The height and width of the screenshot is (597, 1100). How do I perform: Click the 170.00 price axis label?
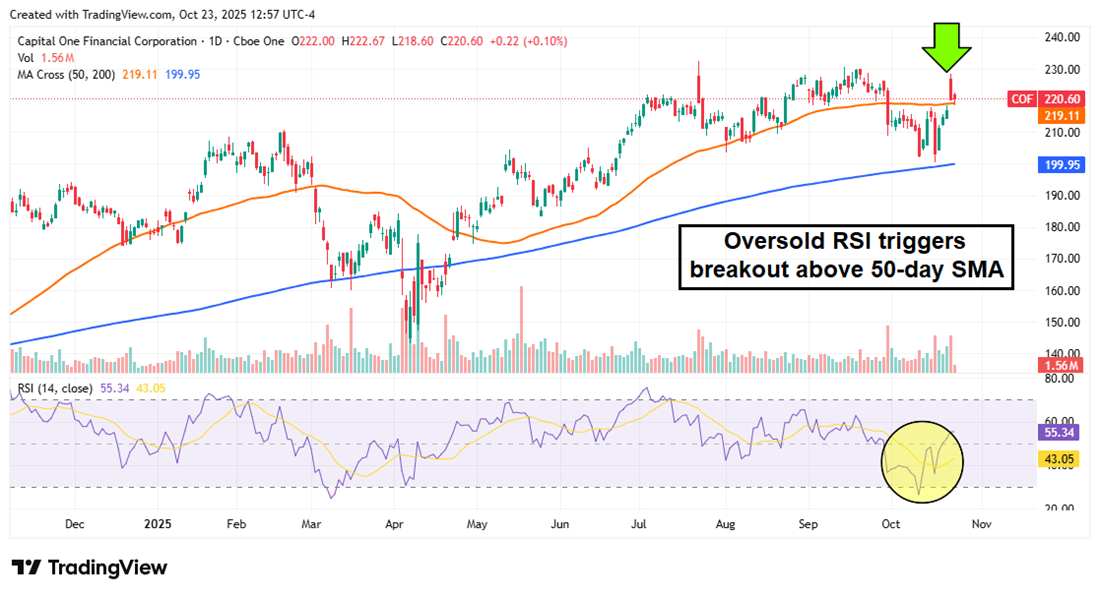pos(1062,259)
